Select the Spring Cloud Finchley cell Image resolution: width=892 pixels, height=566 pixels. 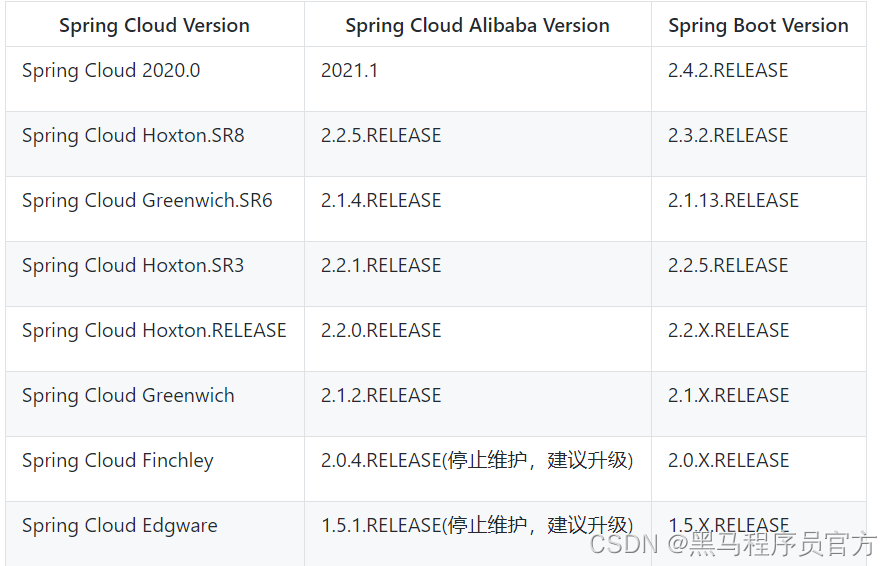pos(118,461)
